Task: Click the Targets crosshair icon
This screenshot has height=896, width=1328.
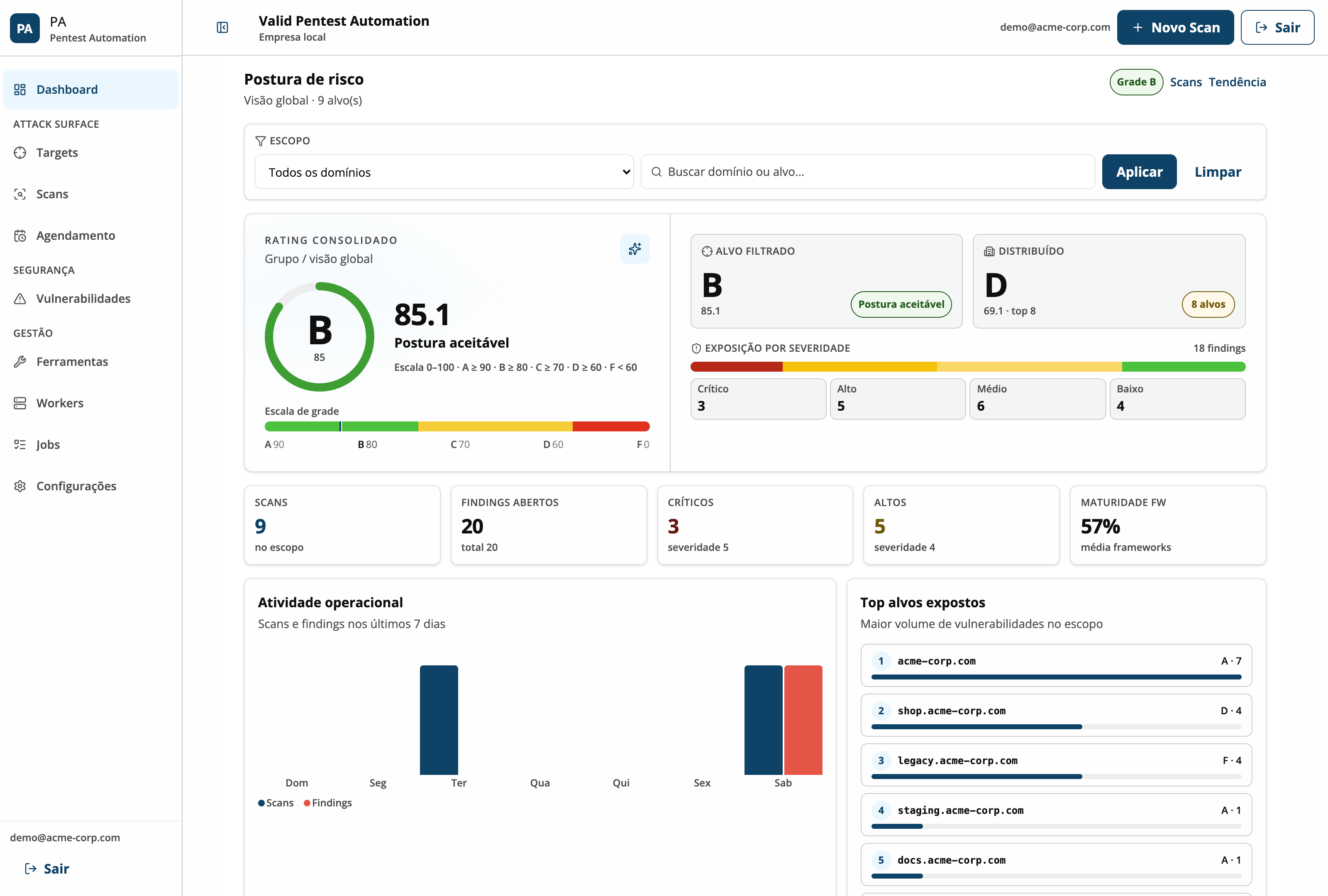Action: click(x=20, y=153)
